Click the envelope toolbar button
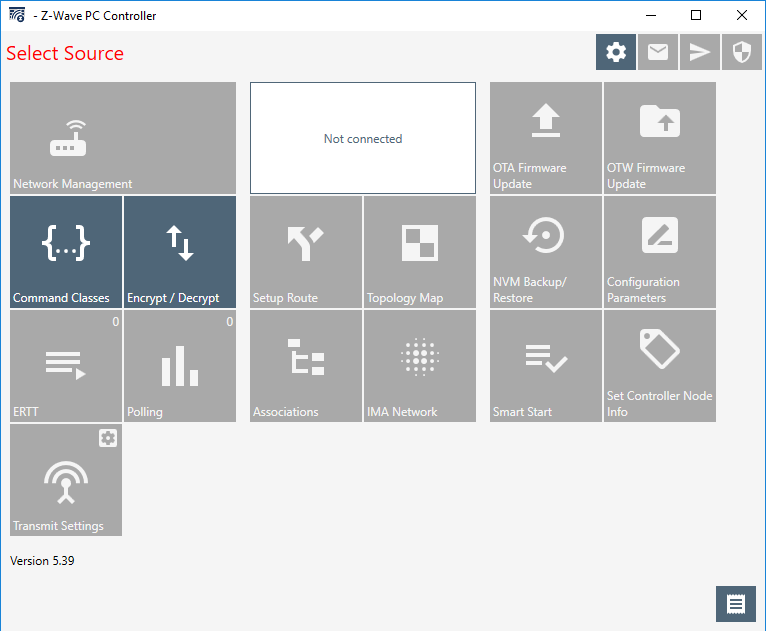Image resolution: width=766 pixels, height=631 pixels. tap(658, 52)
